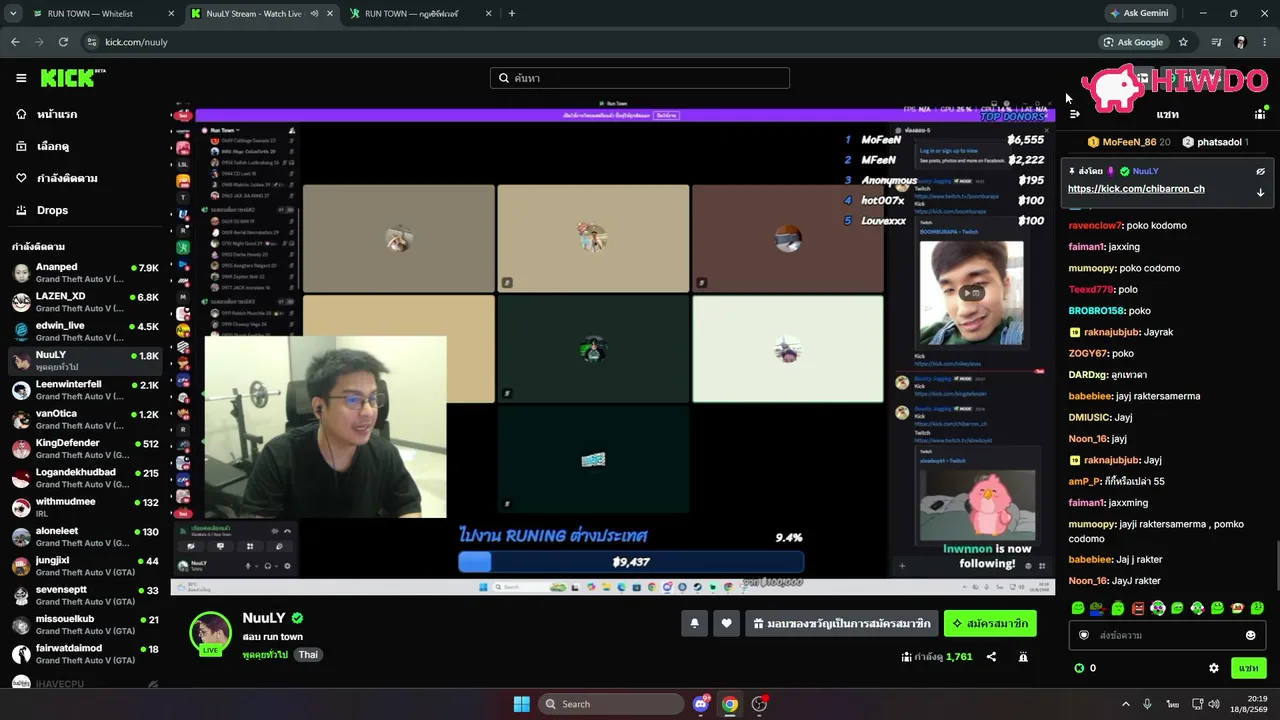Viewport: 1280px width, 720px height.
Task: Open the pinned kick.com/chibarron_ch link
Action: [1136, 189]
